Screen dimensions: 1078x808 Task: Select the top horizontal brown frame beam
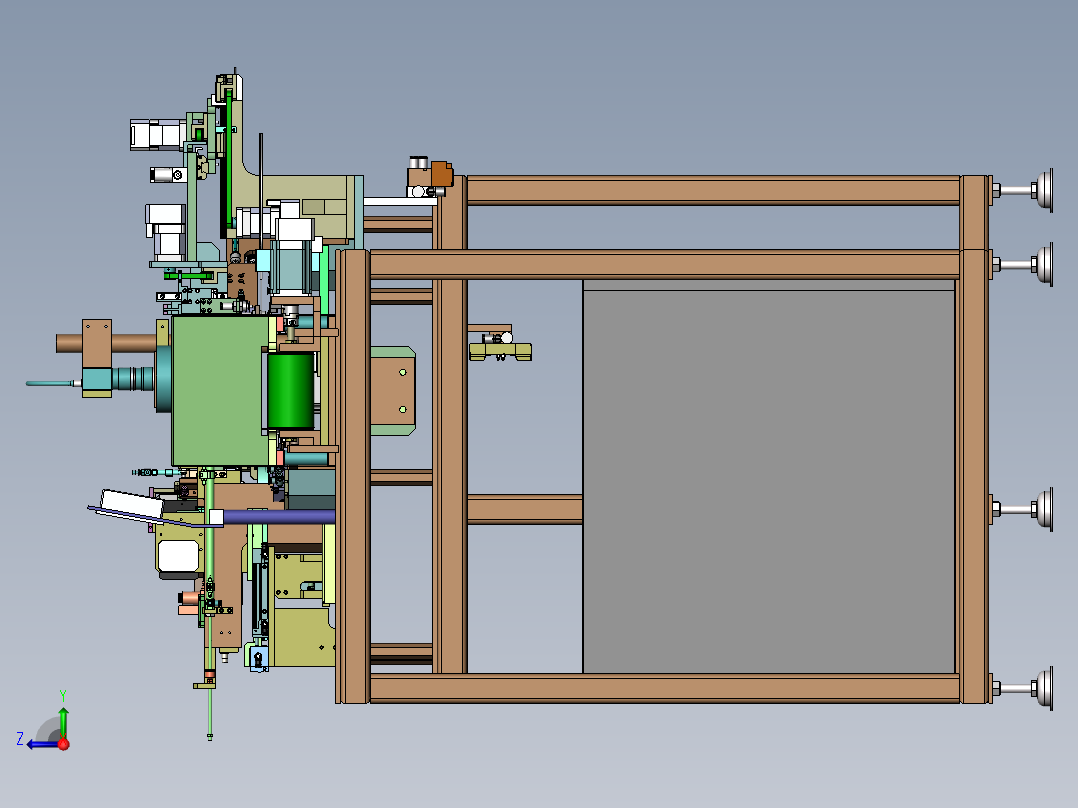[713, 190]
